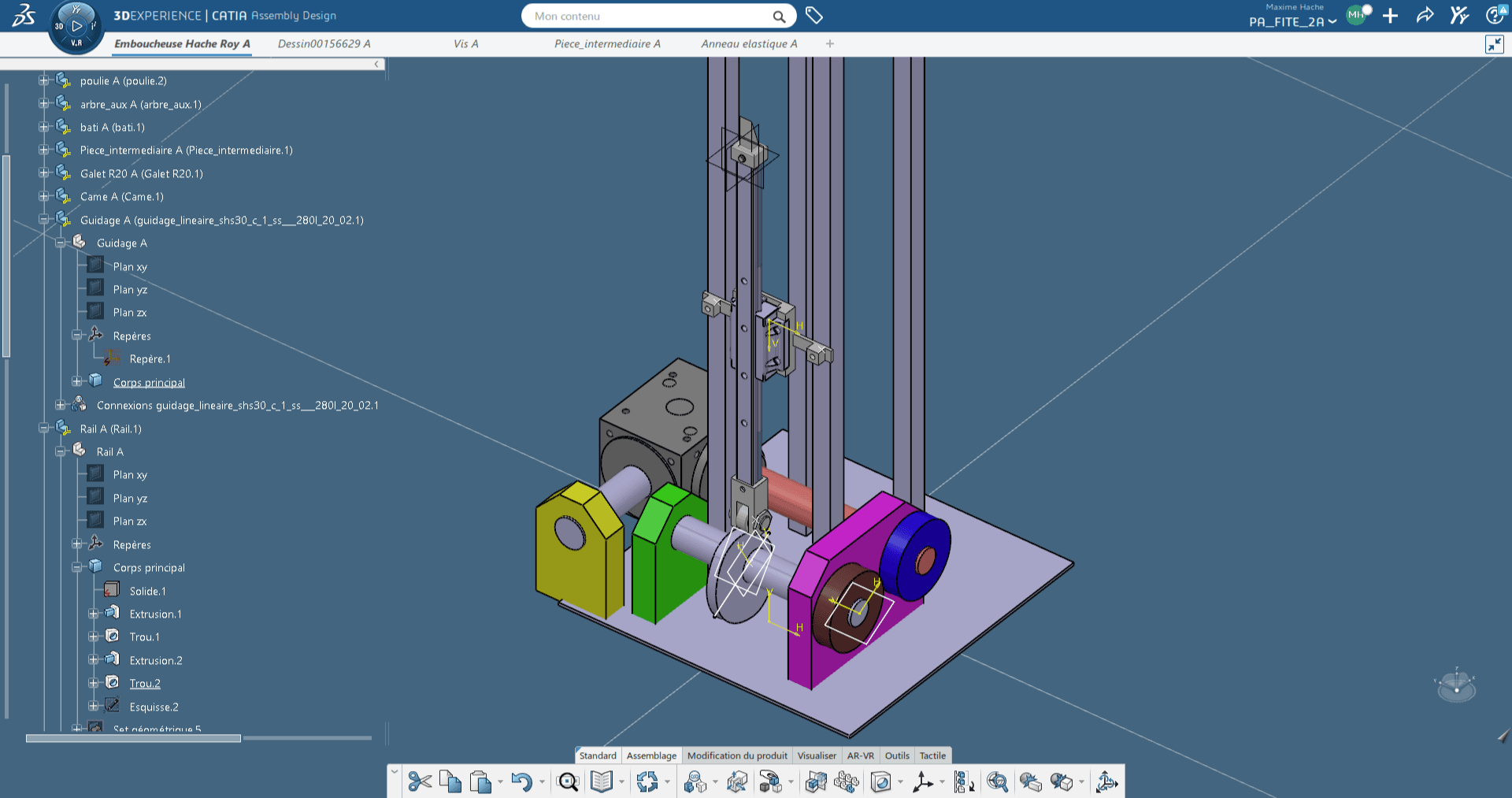
Task: Click the engineering connection icon
Action: coord(695,781)
